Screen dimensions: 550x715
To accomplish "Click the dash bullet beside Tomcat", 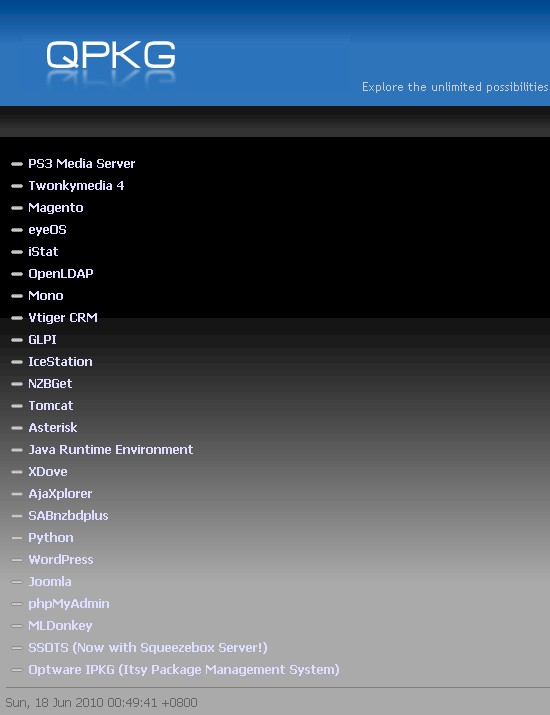I will 17,406.
